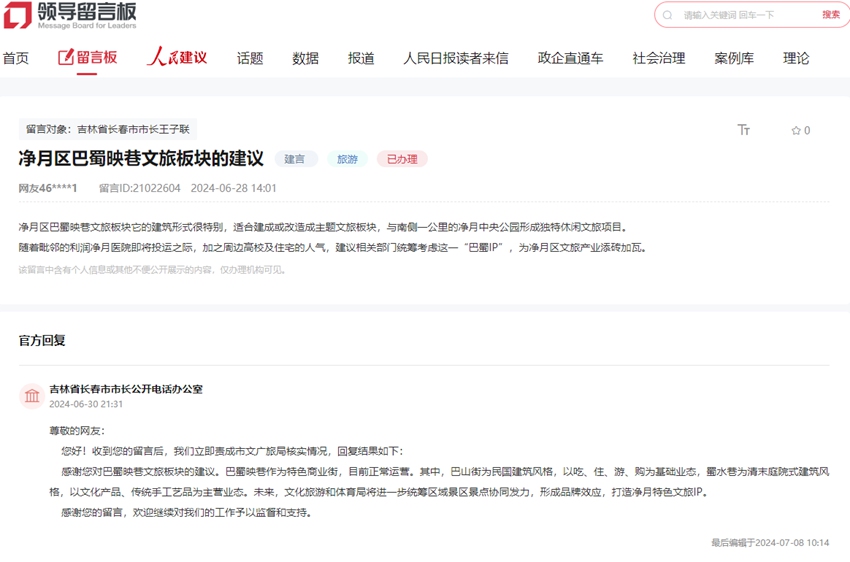Viewport: 850px width, 562px height.
Task: Open the 社会治理 section
Action: (x=658, y=58)
